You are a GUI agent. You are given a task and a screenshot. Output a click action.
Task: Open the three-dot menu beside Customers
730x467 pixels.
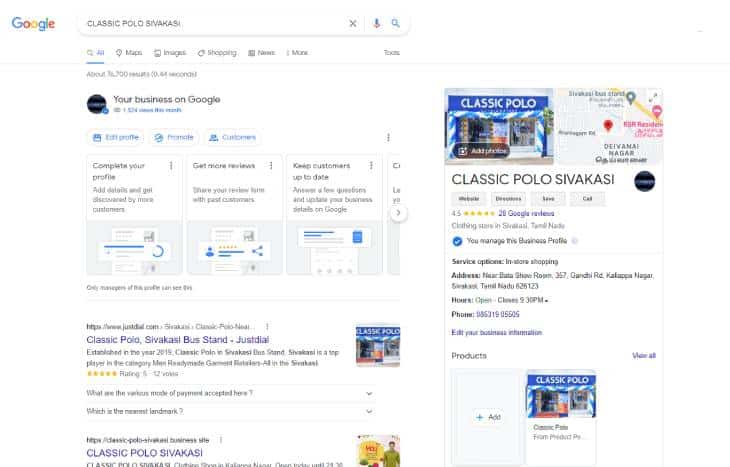click(388, 137)
